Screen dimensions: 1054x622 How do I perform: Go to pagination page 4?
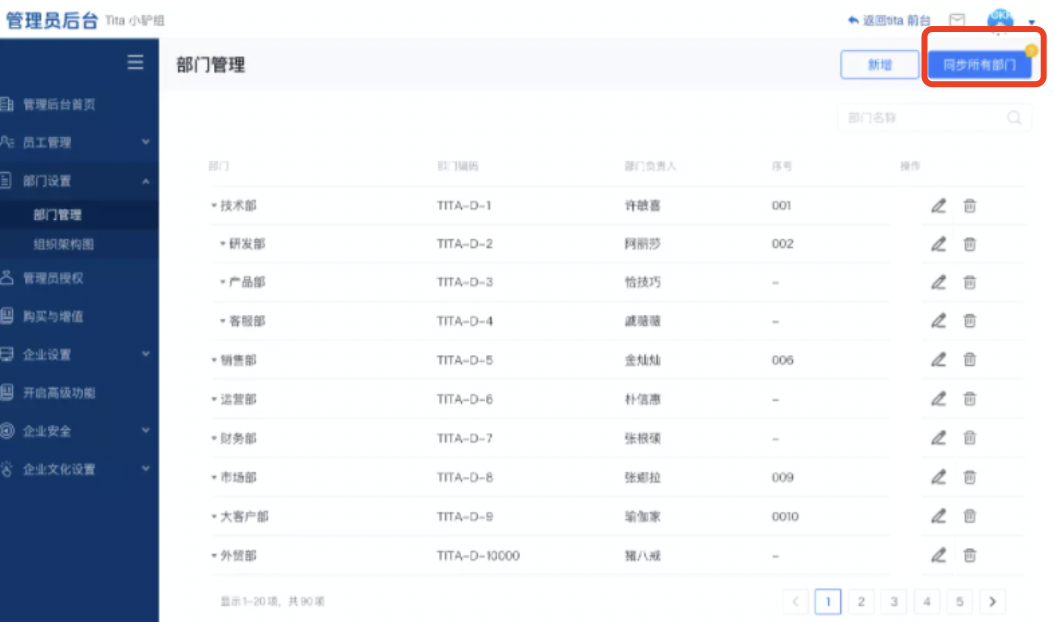coord(926,602)
